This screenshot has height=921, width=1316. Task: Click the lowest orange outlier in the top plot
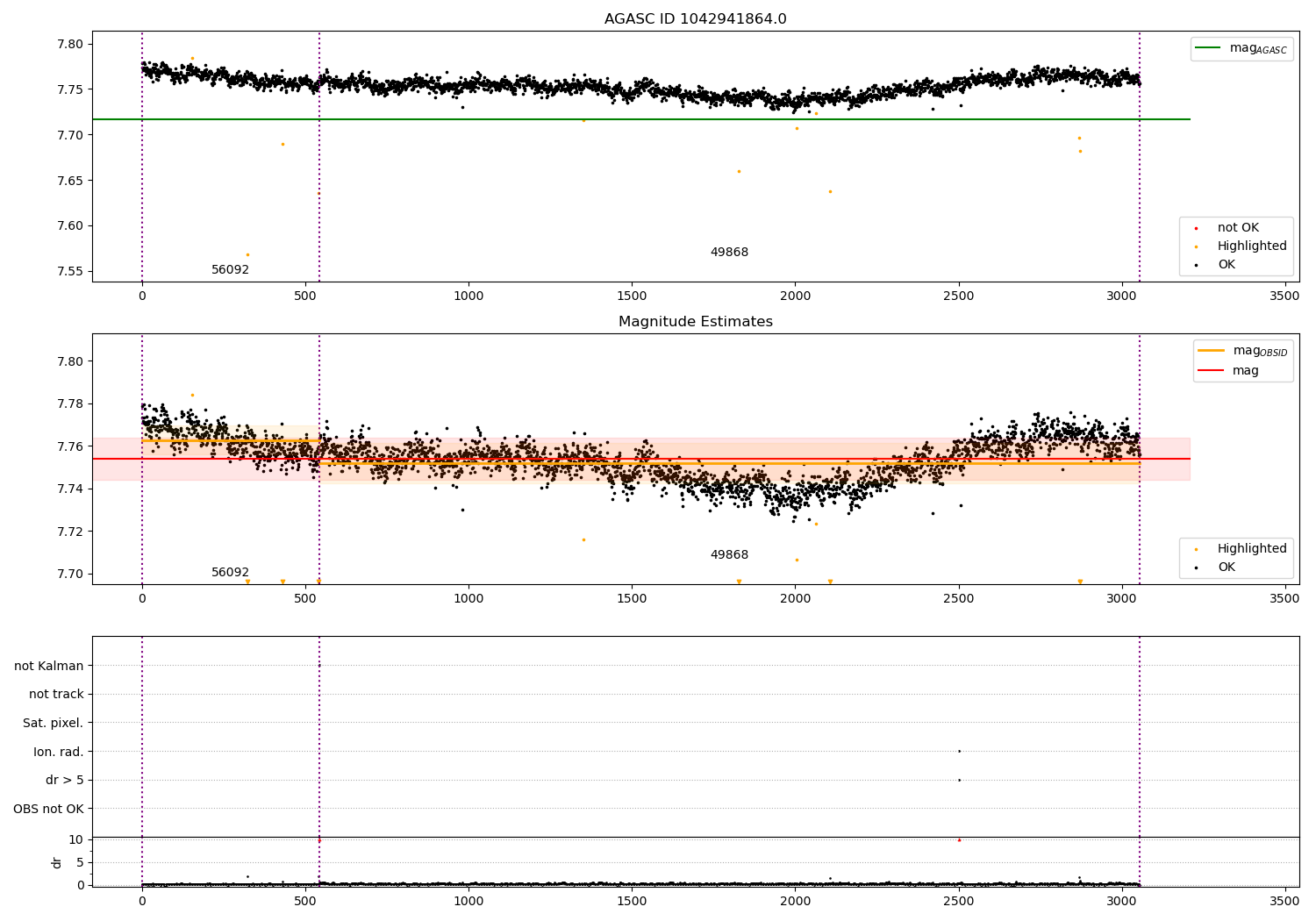[247, 254]
